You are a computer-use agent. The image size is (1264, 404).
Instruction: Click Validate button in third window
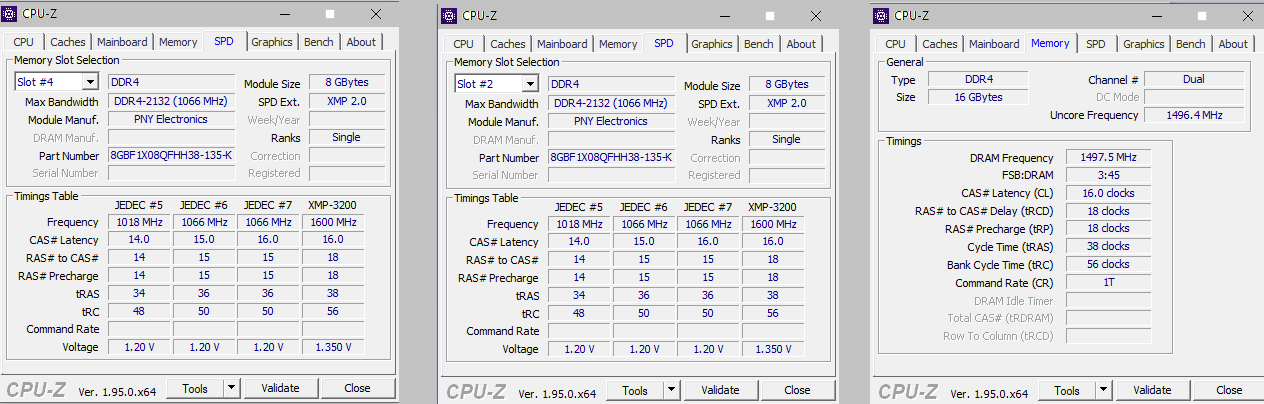click(1152, 390)
